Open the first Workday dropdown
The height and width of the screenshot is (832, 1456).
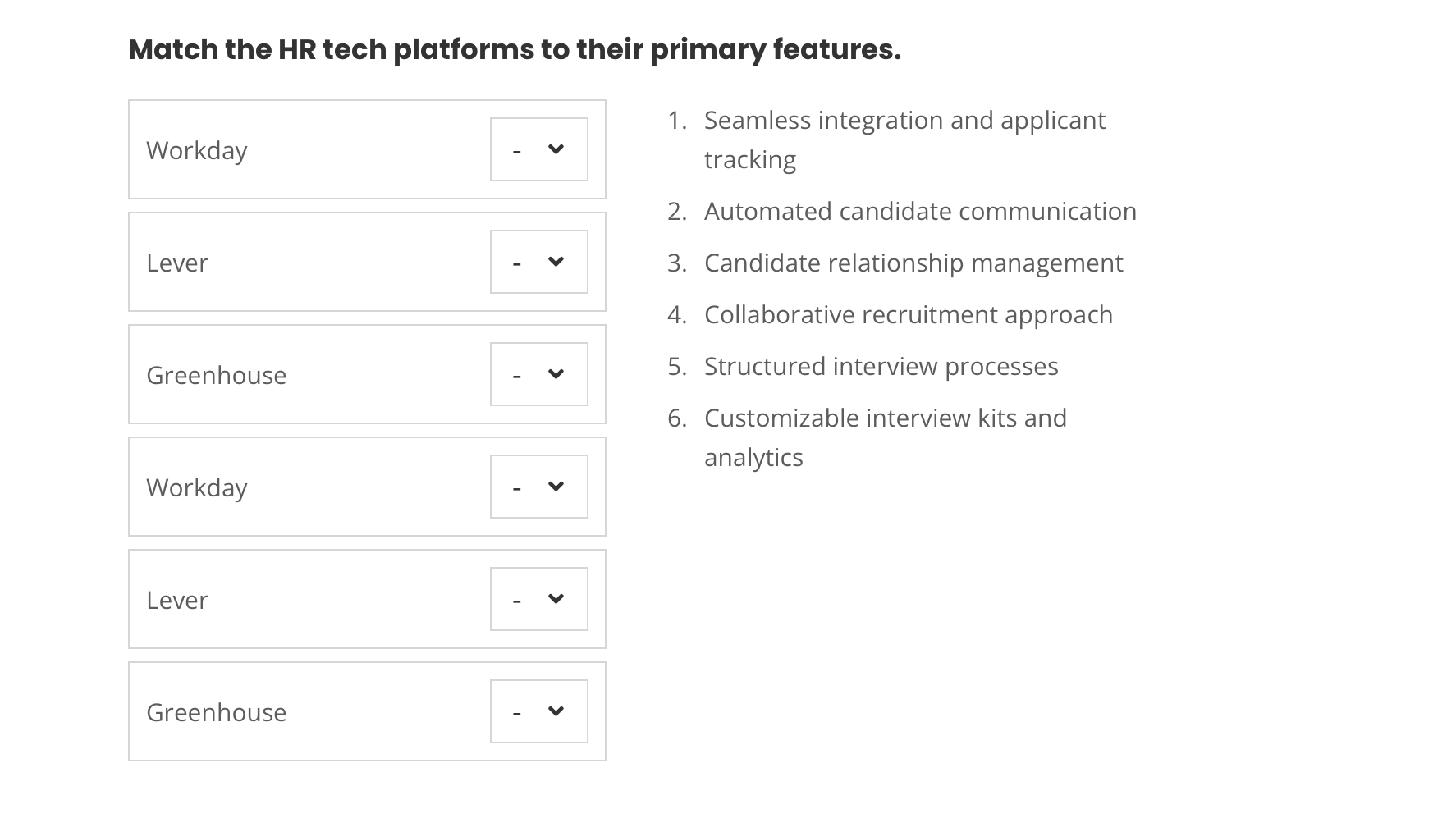pos(538,149)
